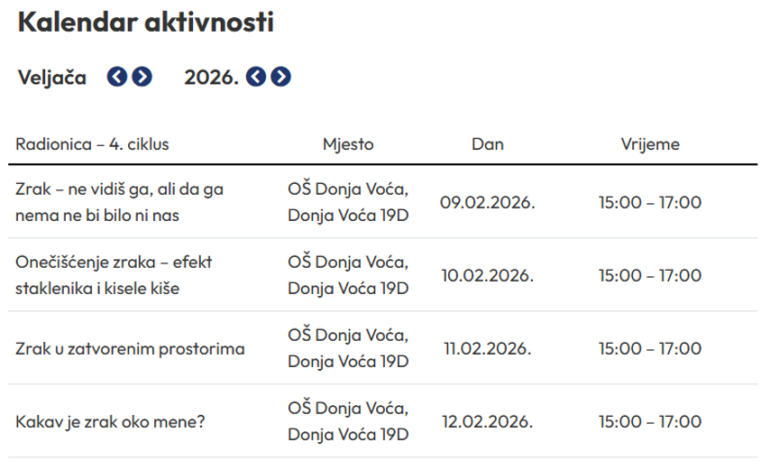Click the Dan column header
This screenshot has height=470, width=770.
click(487, 144)
